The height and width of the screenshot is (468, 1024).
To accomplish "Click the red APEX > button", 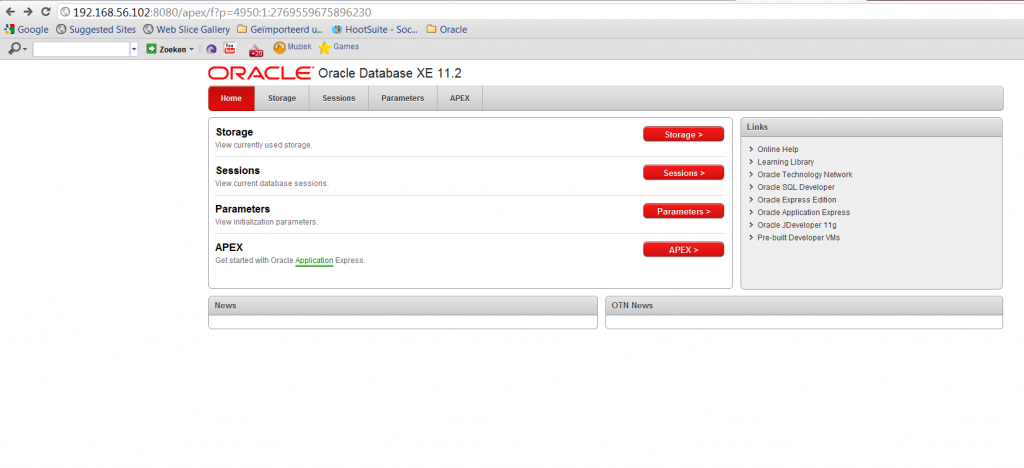I will pos(683,250).
